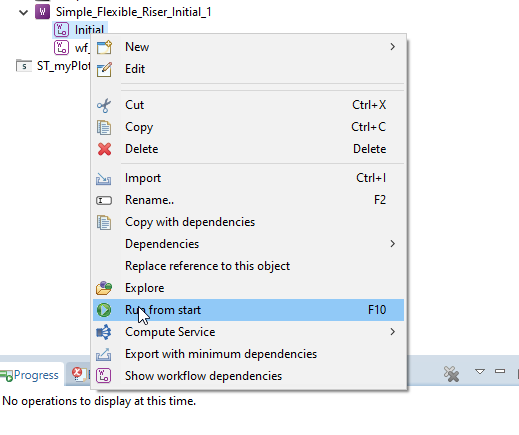
Task: Click the red Delete X icon
Action: click(x=104, y=149)
